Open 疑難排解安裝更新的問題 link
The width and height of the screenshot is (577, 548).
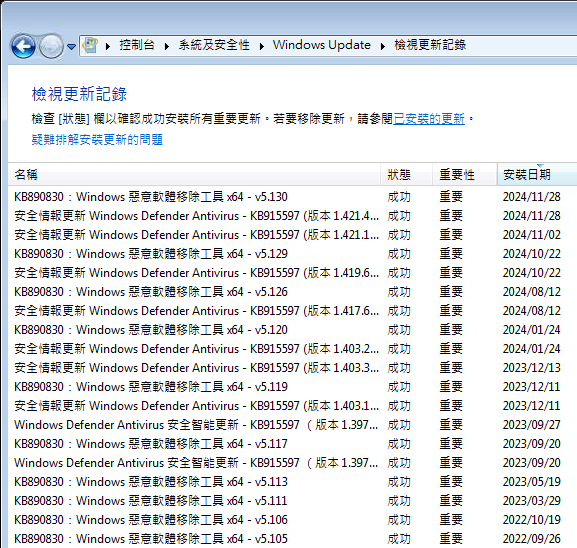(x=97, y=139)
